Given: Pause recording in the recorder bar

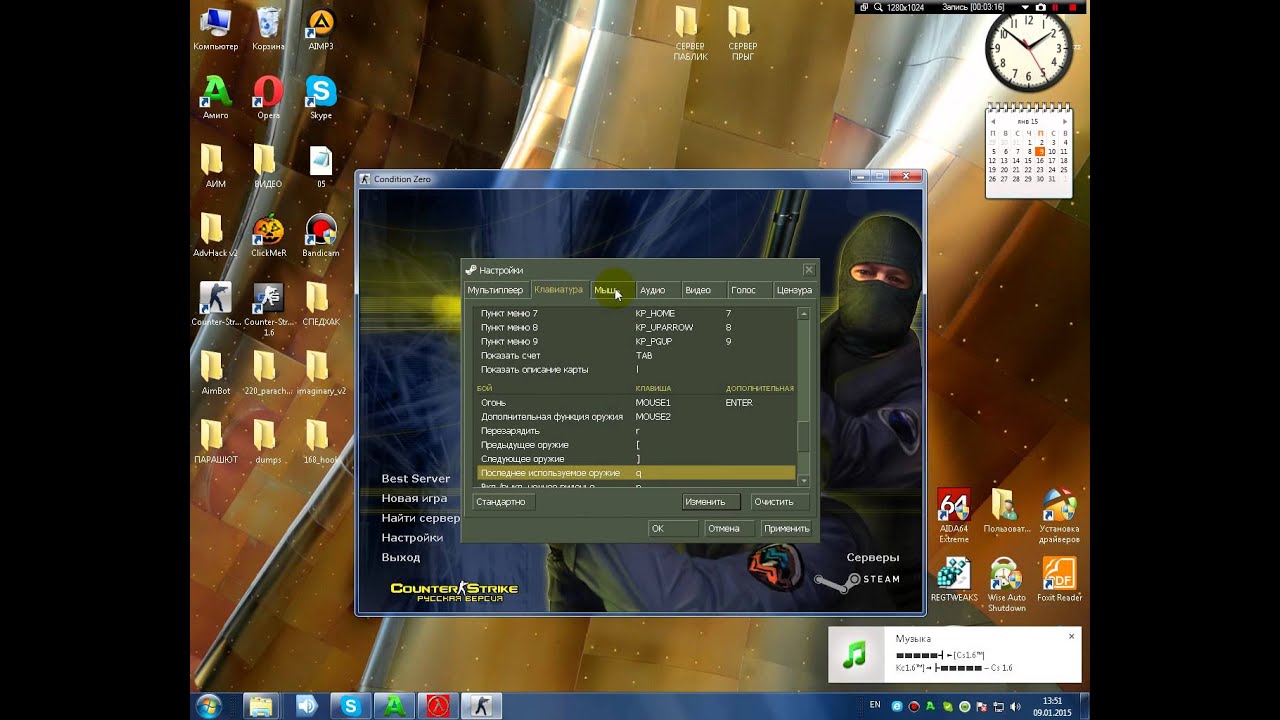Looking at the screenshot, I should pos(1055,7).
